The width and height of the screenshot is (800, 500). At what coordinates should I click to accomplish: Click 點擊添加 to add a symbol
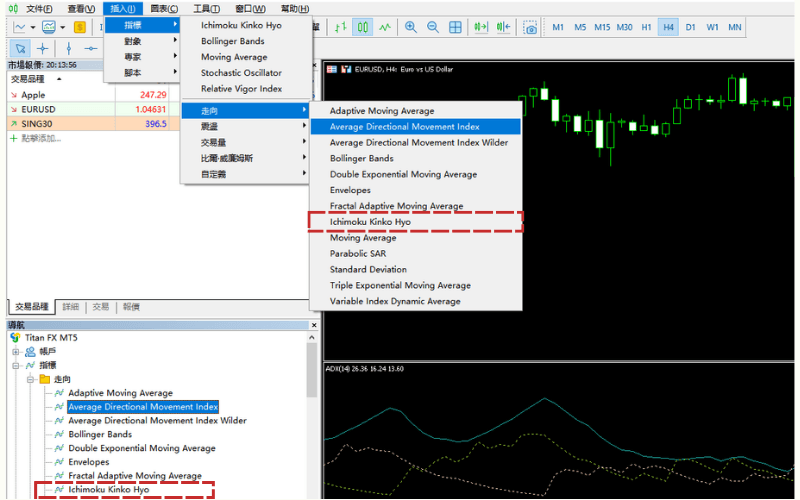click(44, 138)
